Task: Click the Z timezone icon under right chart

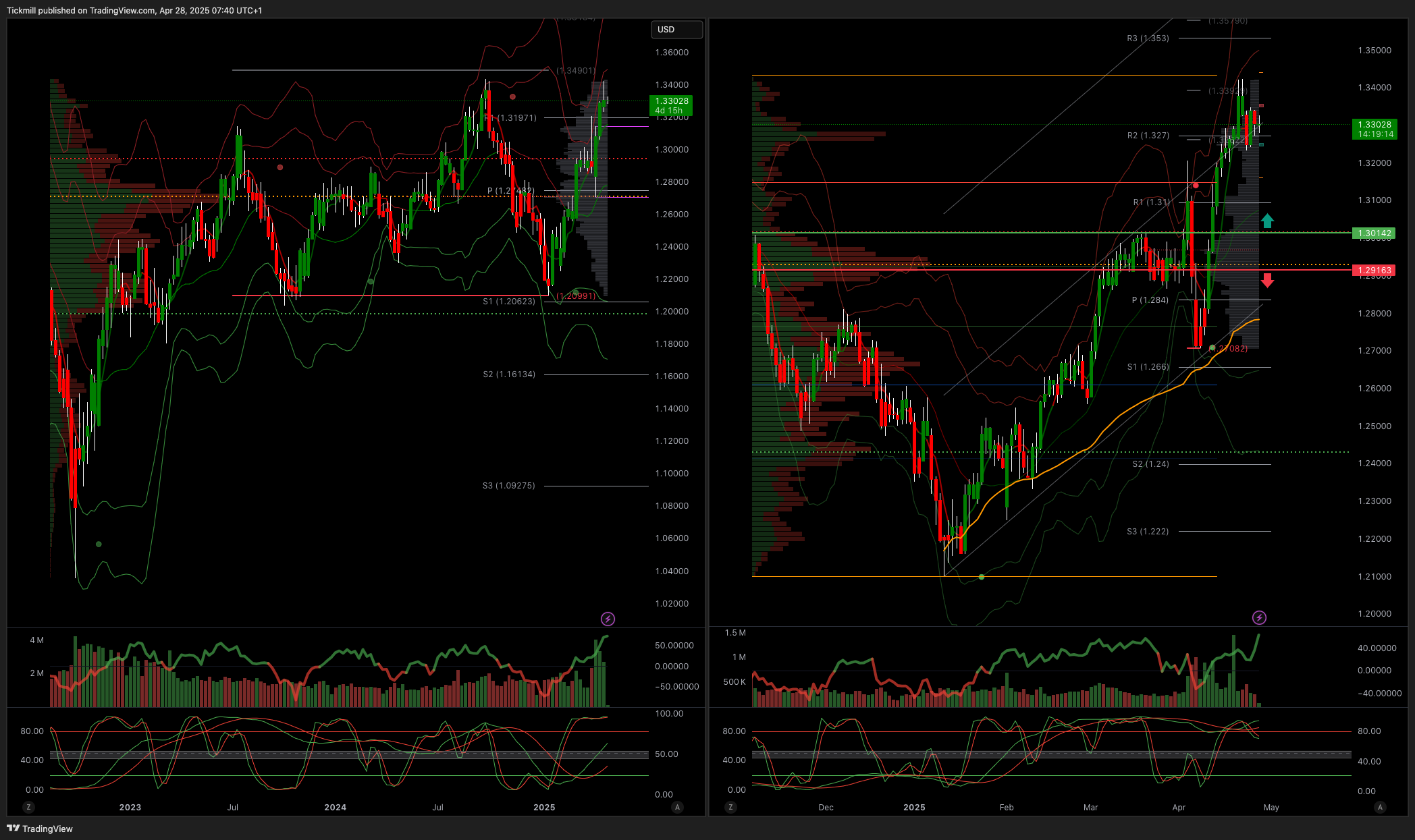Action: 730,807
